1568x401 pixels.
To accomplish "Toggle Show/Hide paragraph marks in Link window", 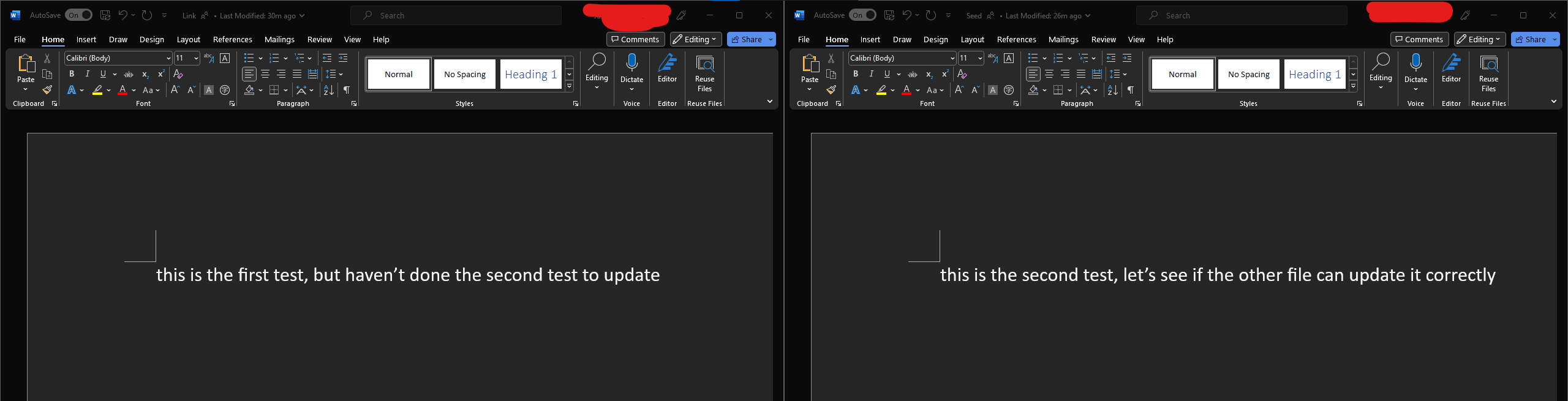I will 347,90.
